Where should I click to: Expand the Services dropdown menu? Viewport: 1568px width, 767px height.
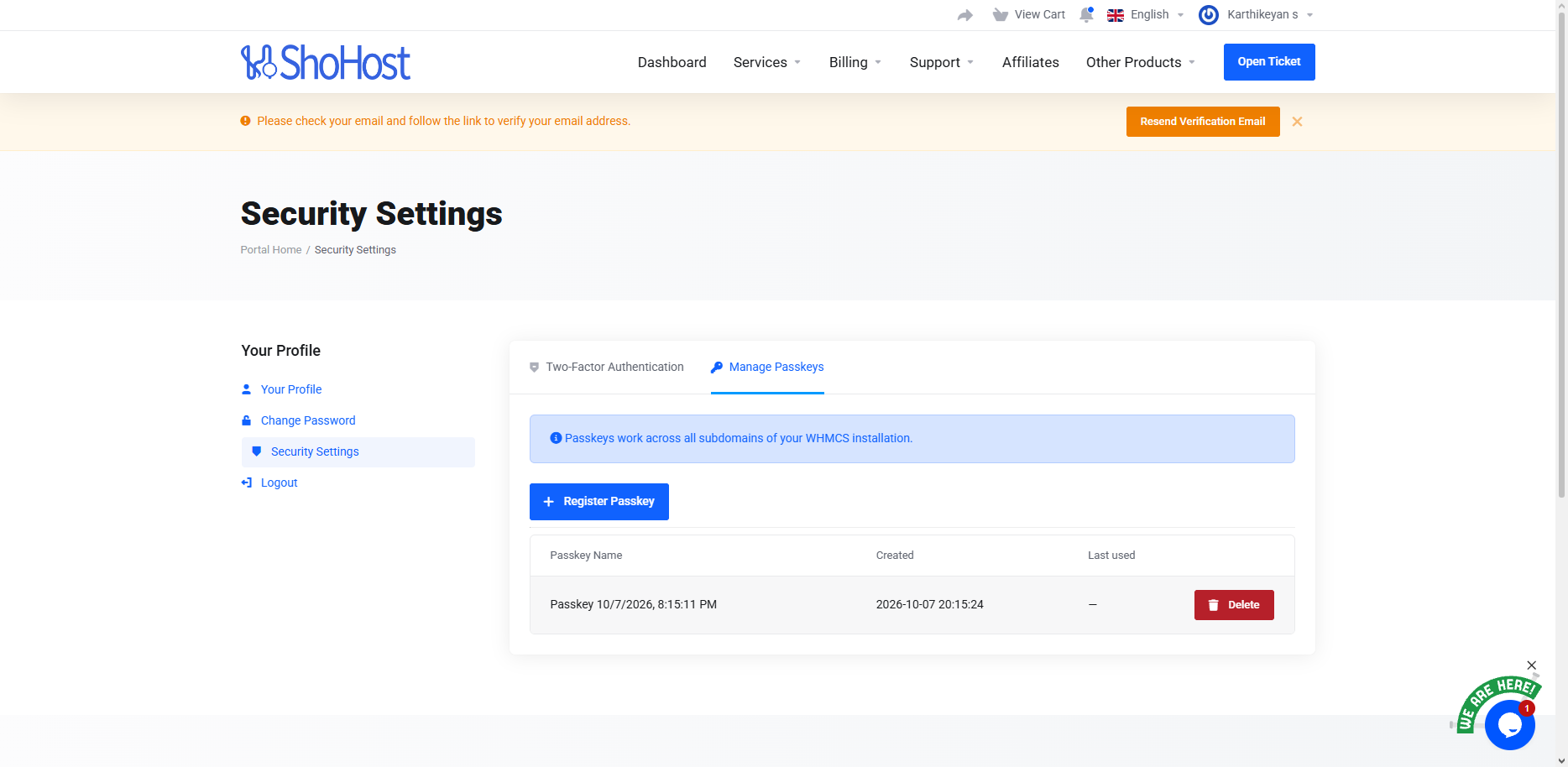(x=767, y=62)
